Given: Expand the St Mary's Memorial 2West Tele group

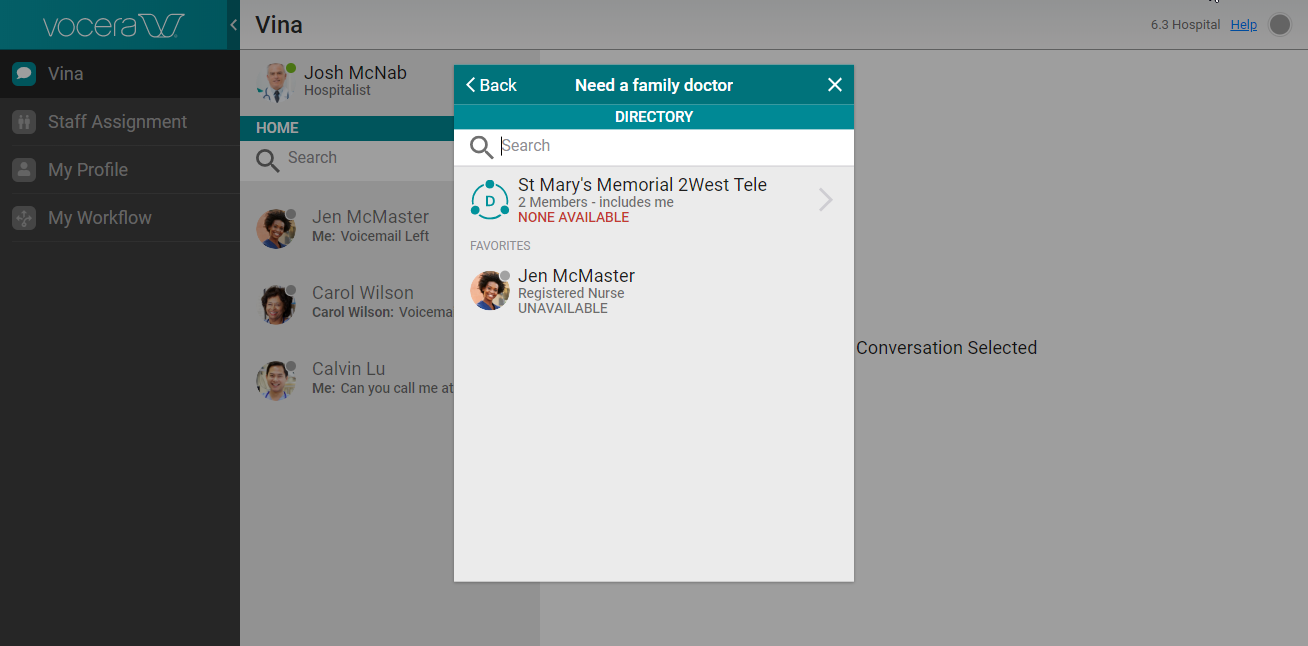Looking at the screenshot, I should [x=825, y=200].
